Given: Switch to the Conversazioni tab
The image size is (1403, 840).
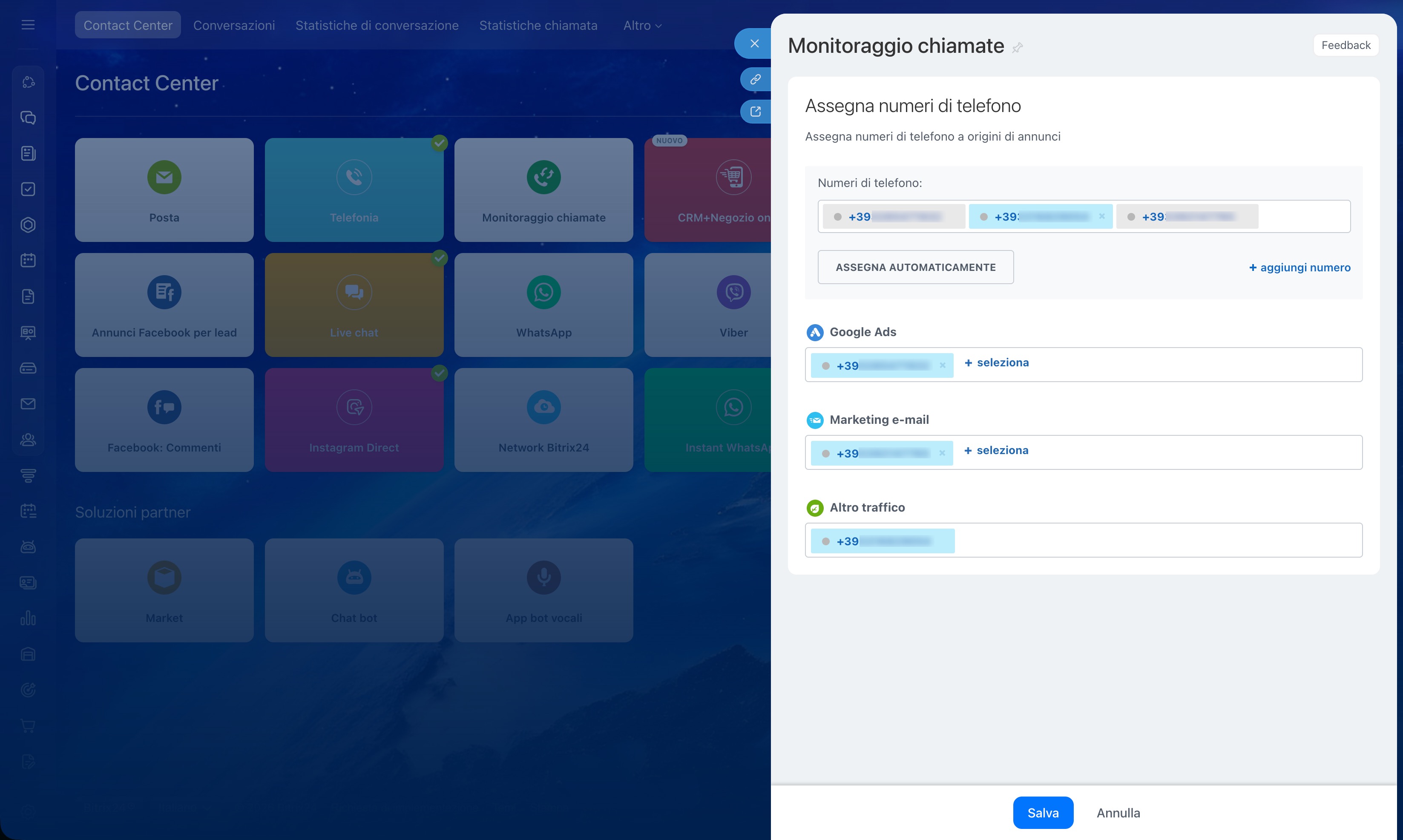Looking at the screenshot, I should (234, 26).
